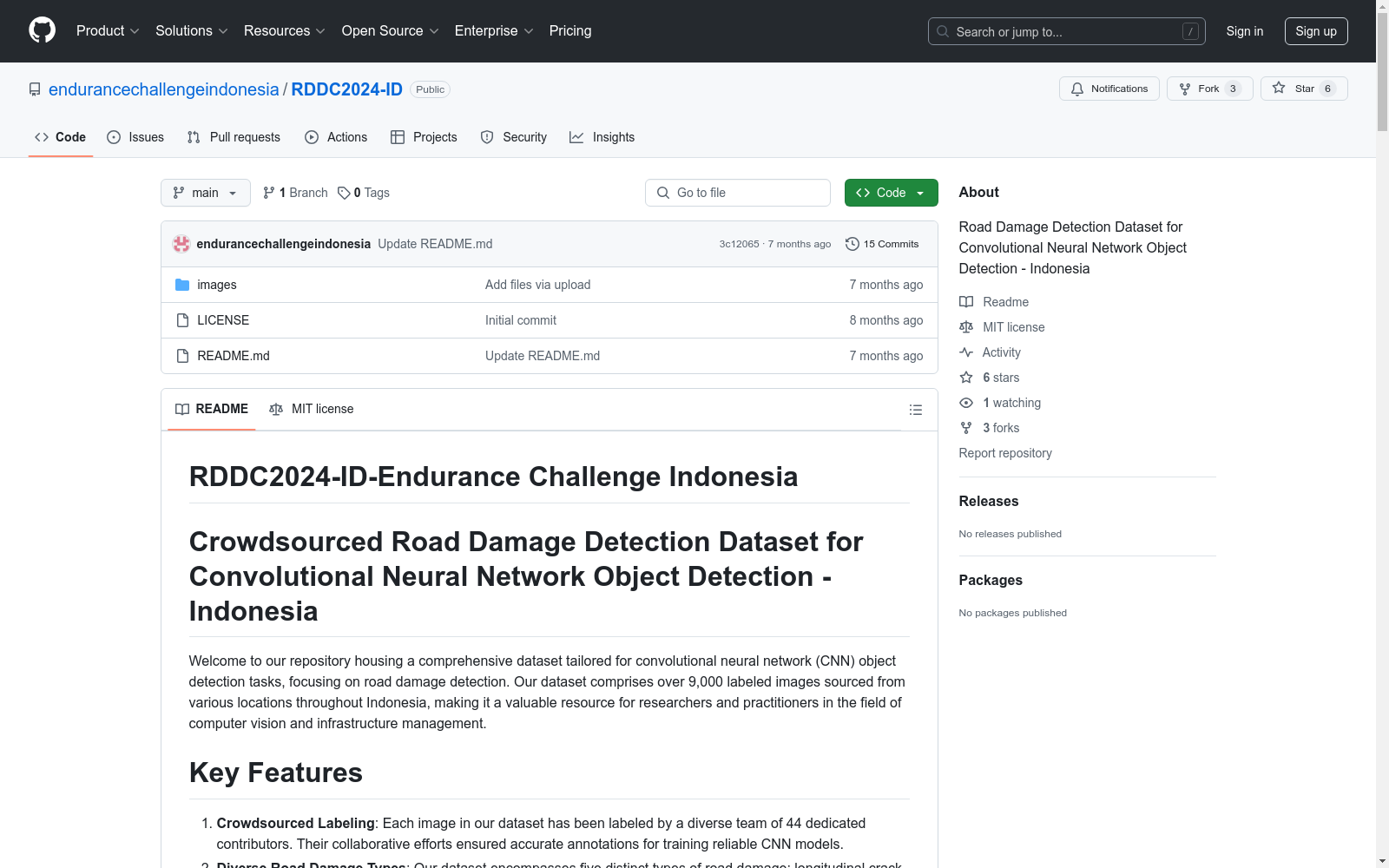The width and height of the screenshot is (1389, 868).
Task: Open the images folder
Action: coord(217,285)
